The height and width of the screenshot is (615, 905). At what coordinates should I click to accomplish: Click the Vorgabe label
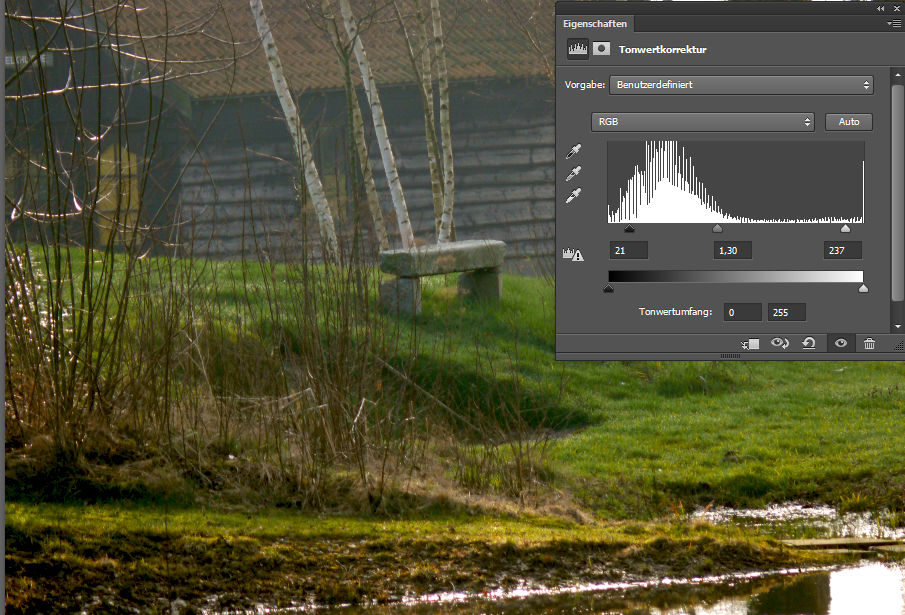[585, 84]
